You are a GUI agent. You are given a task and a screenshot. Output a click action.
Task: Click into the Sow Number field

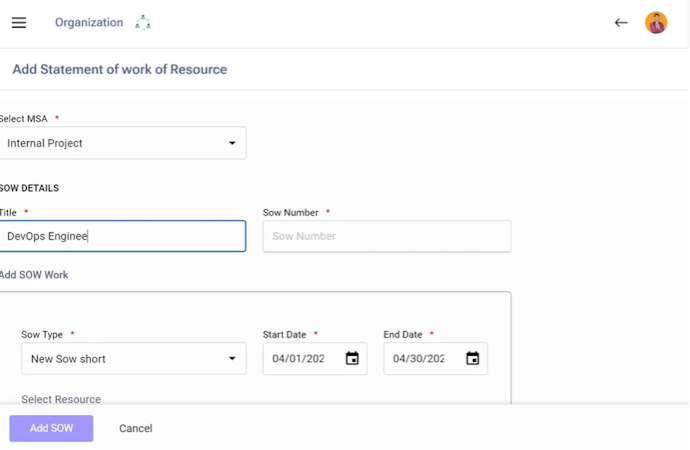[386, 236]
